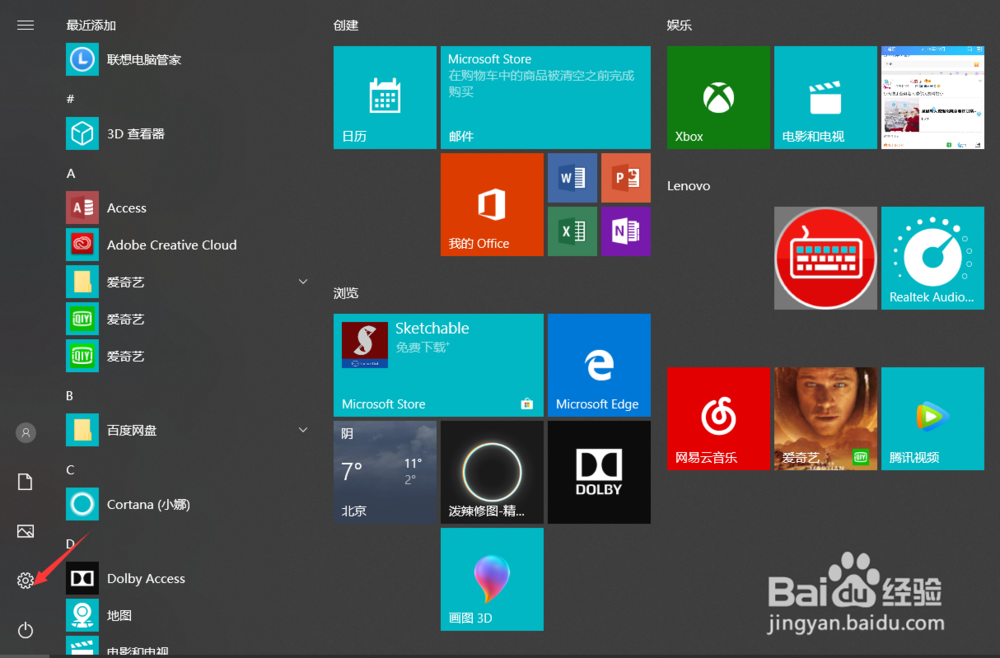Open Dolby Access in app list

187,578
